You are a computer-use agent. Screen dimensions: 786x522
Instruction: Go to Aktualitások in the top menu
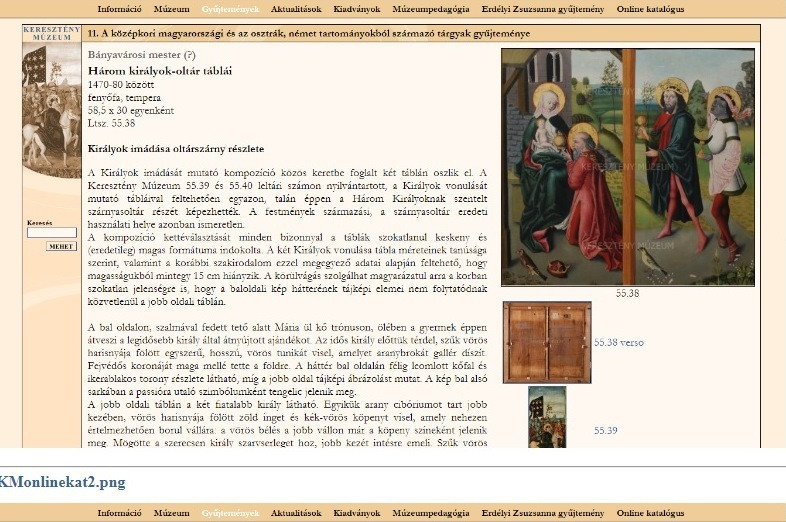pyautogui.click(x=296, y=9)
